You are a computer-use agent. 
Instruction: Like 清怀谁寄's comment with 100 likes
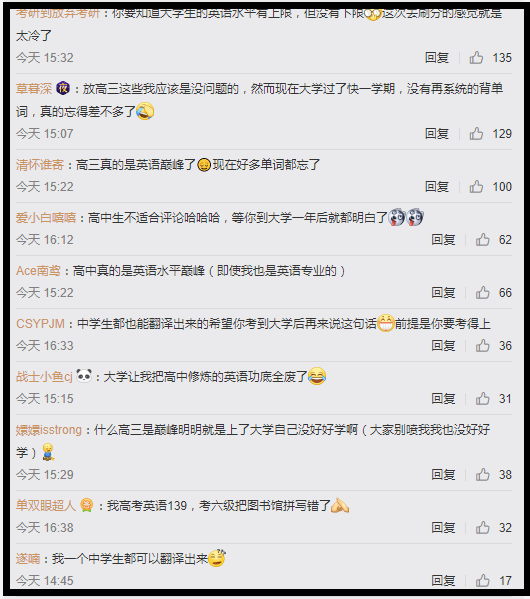pos(476,187)
